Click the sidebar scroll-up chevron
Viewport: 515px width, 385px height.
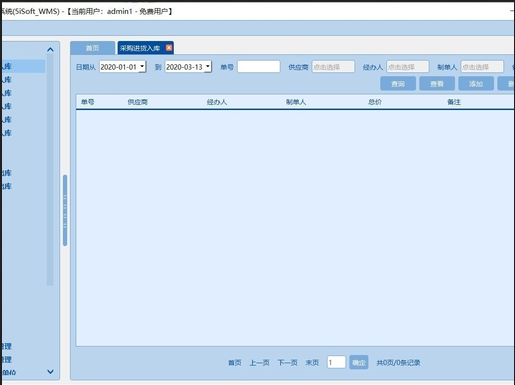[x=50, y=50]
